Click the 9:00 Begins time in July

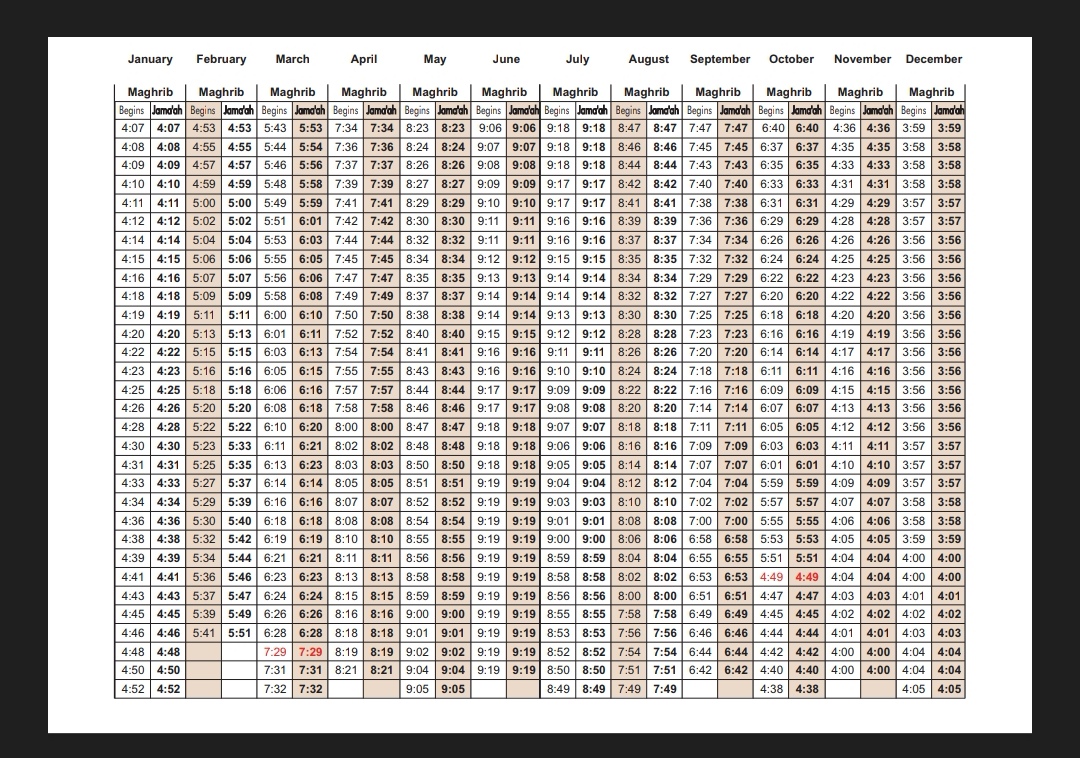(558, 540)
